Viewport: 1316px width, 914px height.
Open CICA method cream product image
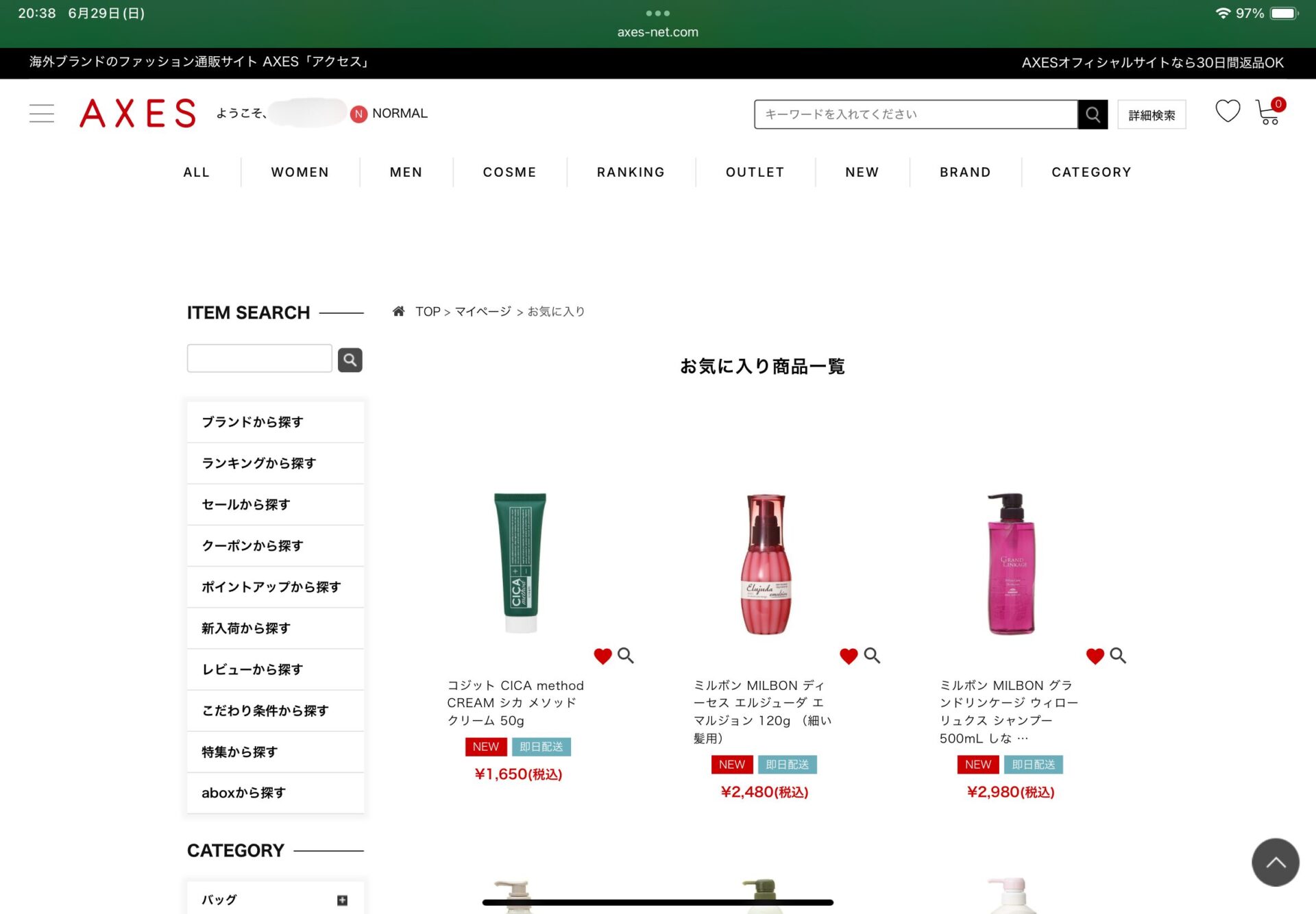[x=520, y=563]
